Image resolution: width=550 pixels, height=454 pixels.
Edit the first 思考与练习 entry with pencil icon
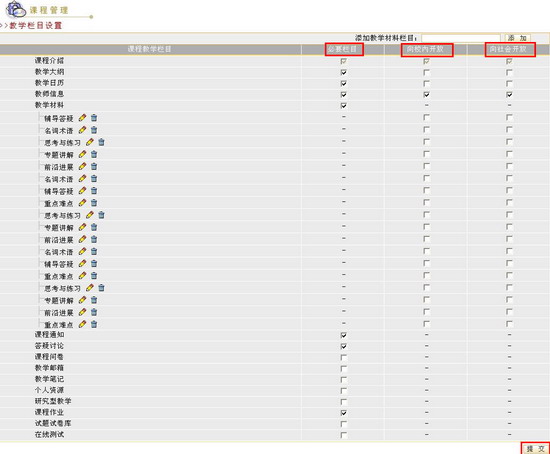pos(90,142)
